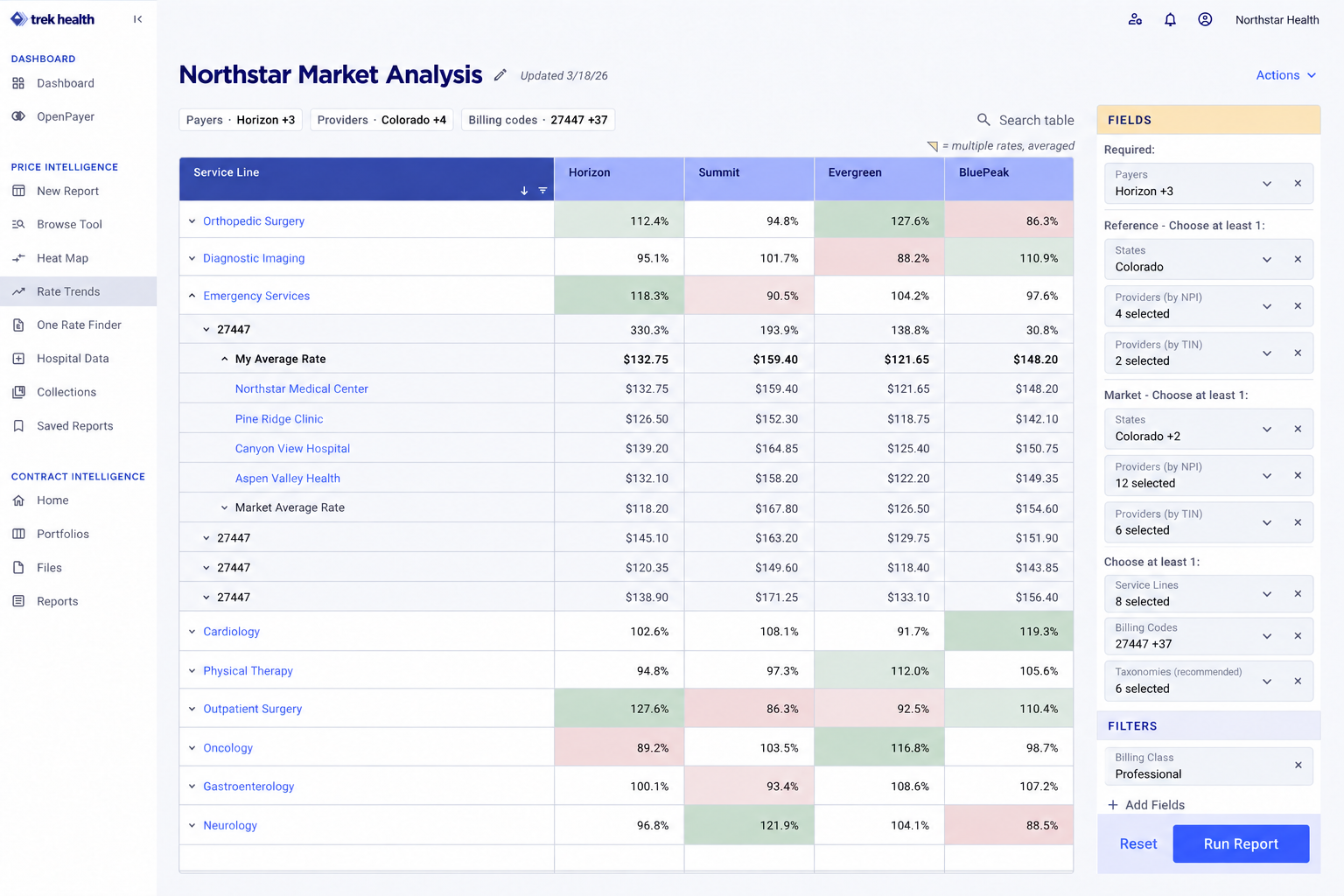The image size is (1344, 896).
Task: Expand the Cardiology row chevron
Action: coord(192,632)
